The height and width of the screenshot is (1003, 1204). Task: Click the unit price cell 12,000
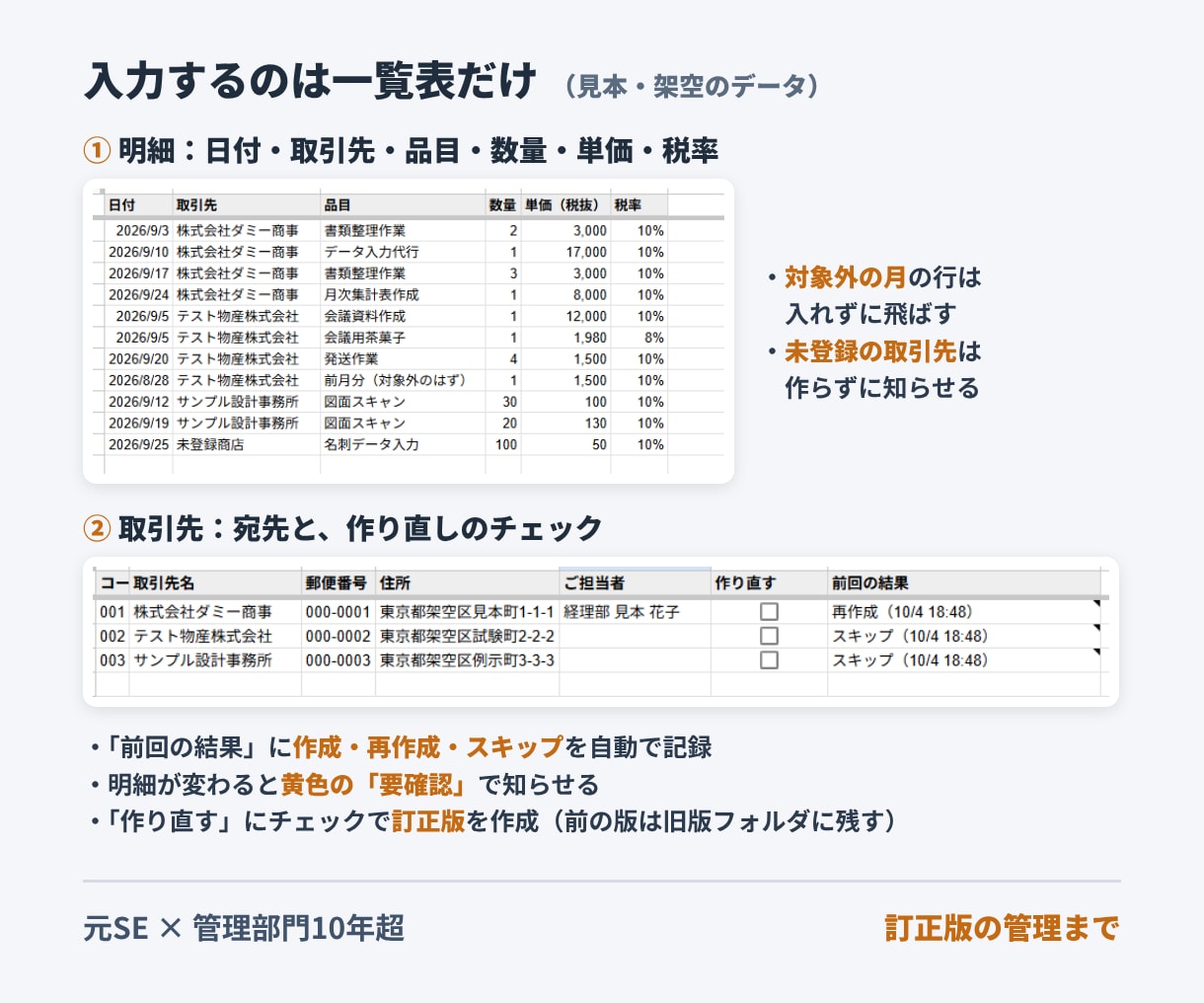pyautogui.click(x=565, y=316)
